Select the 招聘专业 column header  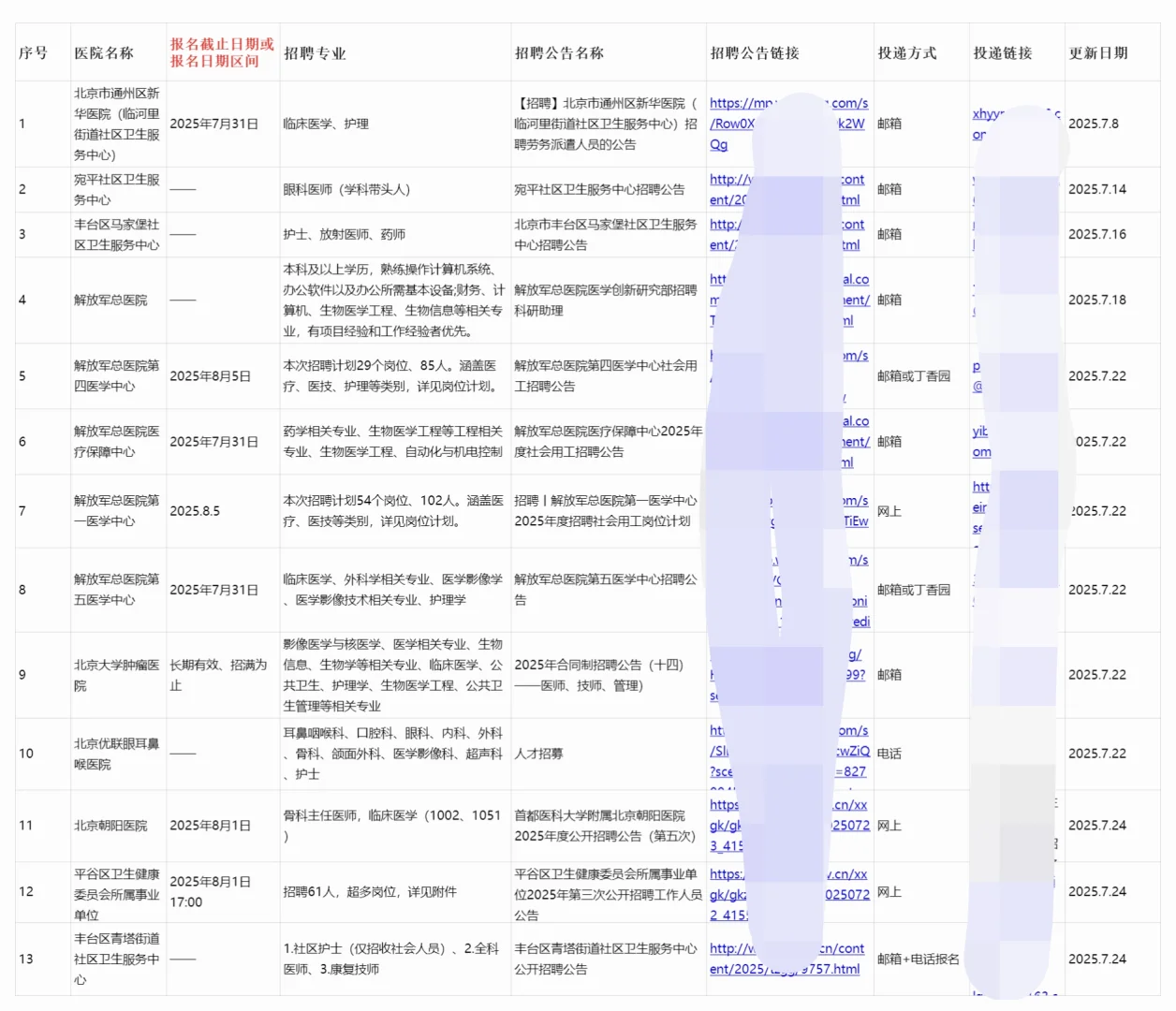coord(315,53)
